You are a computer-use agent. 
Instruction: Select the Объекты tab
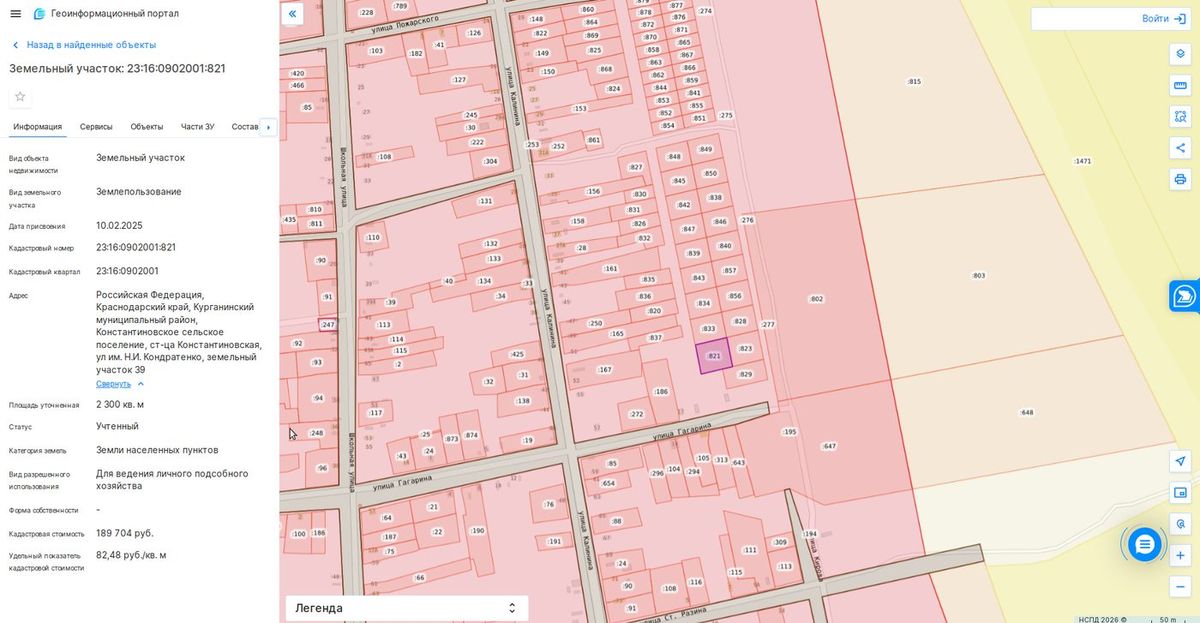[147, 127]
